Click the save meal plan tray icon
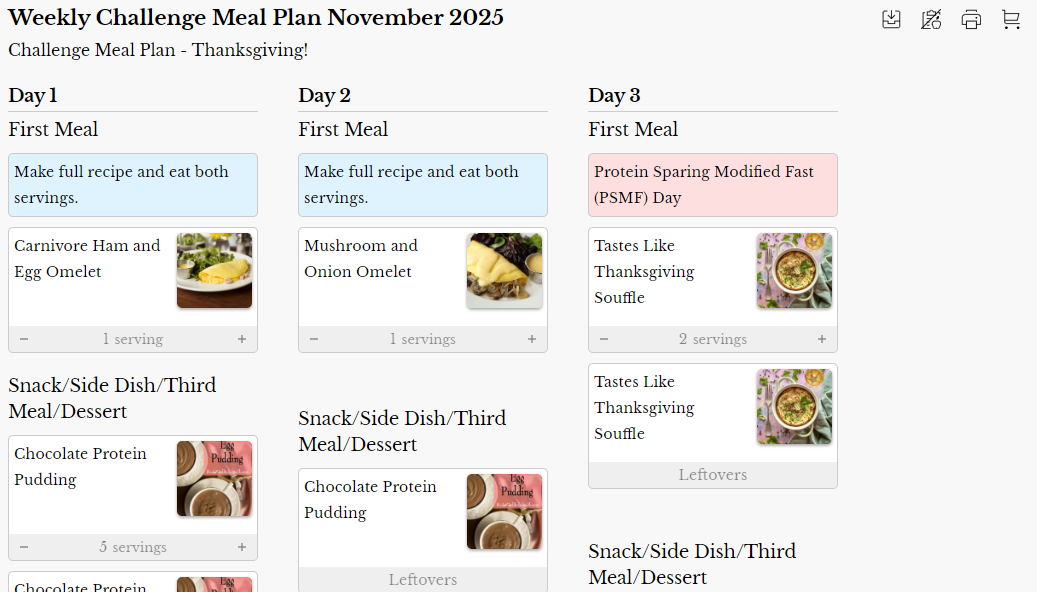Viewport: 1037px width, 592px height. pyautogui.click(x=891, y=20)
